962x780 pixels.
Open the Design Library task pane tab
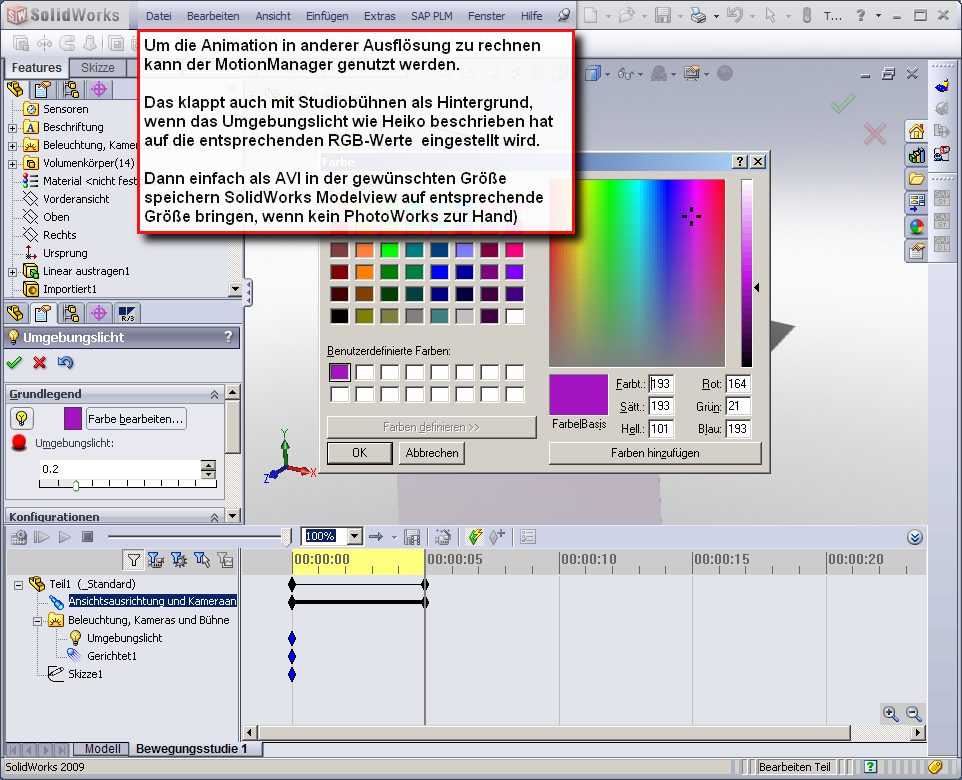[917, 155]
